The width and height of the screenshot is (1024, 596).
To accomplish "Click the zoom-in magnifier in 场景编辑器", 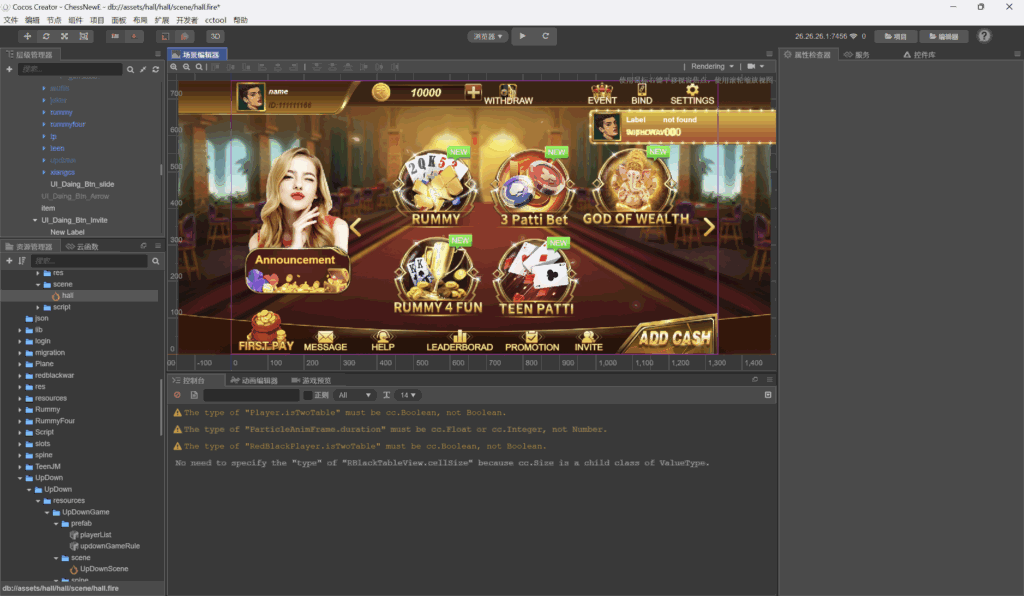I will point(173,66).
